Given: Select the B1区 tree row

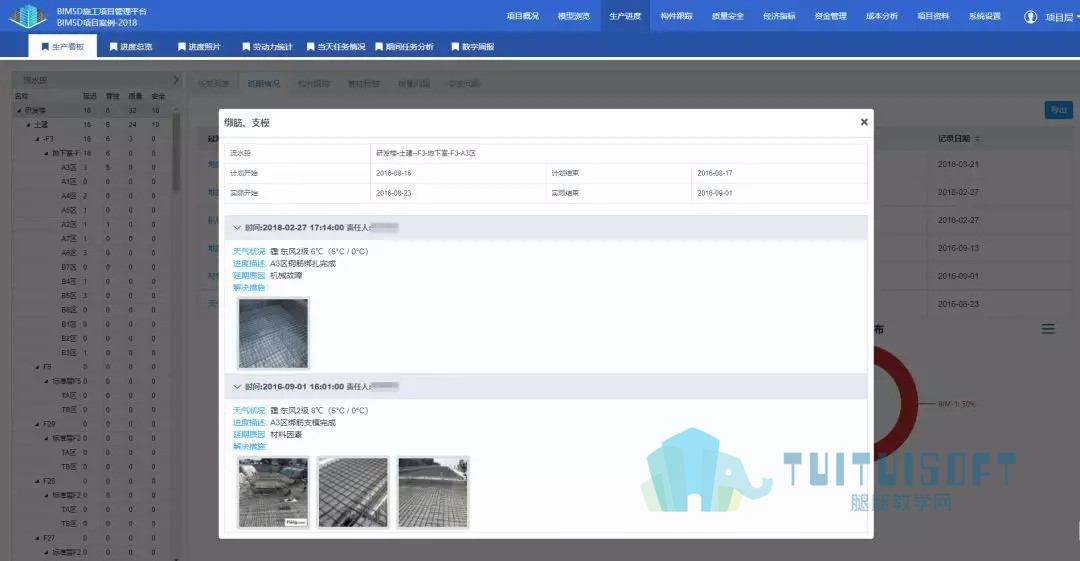Looking at the screenshot, I should (x=93, y=324).
